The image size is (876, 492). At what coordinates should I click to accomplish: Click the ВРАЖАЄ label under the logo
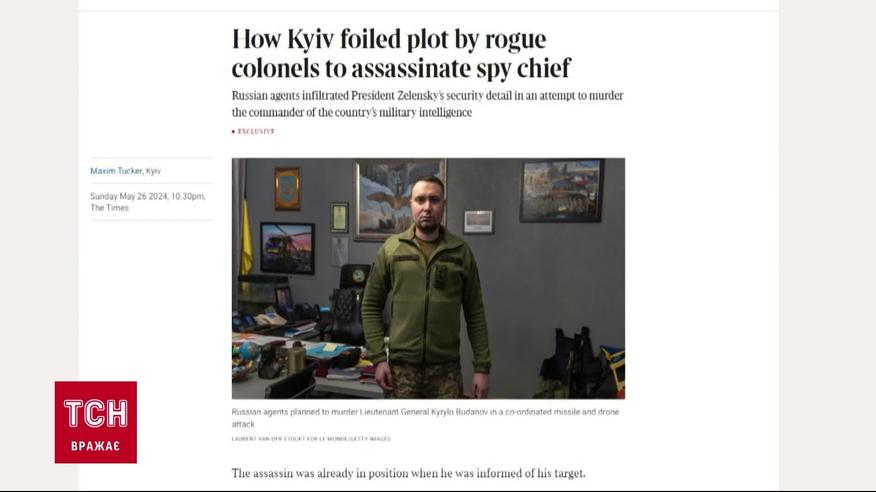96,446
